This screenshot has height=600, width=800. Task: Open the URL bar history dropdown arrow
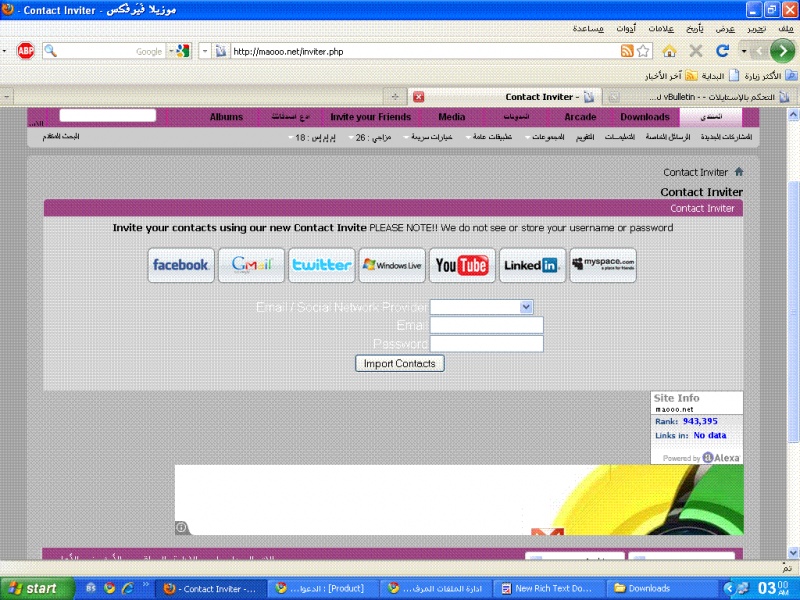tap(205, 50)
